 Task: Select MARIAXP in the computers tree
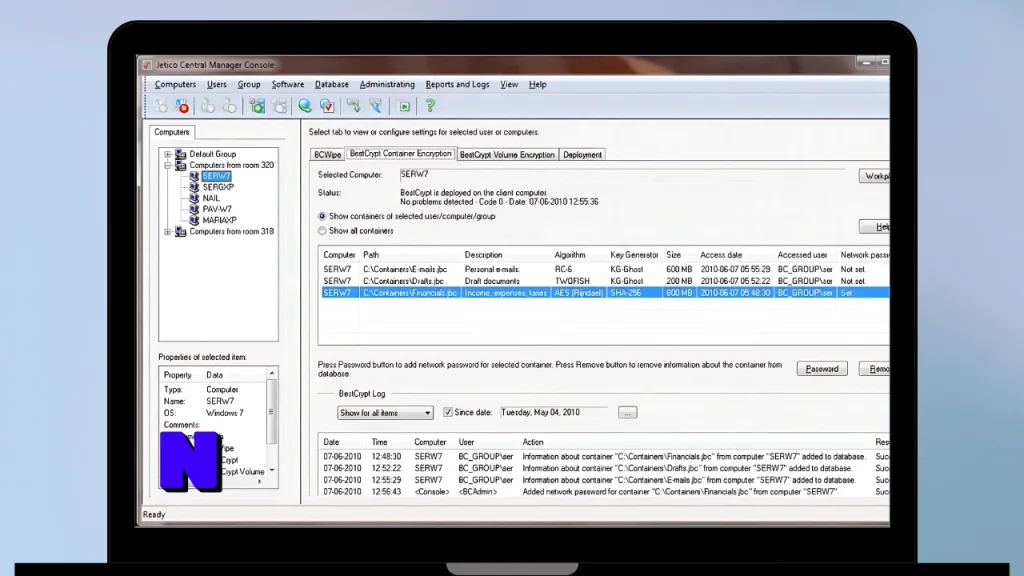[x=219, y=220]
